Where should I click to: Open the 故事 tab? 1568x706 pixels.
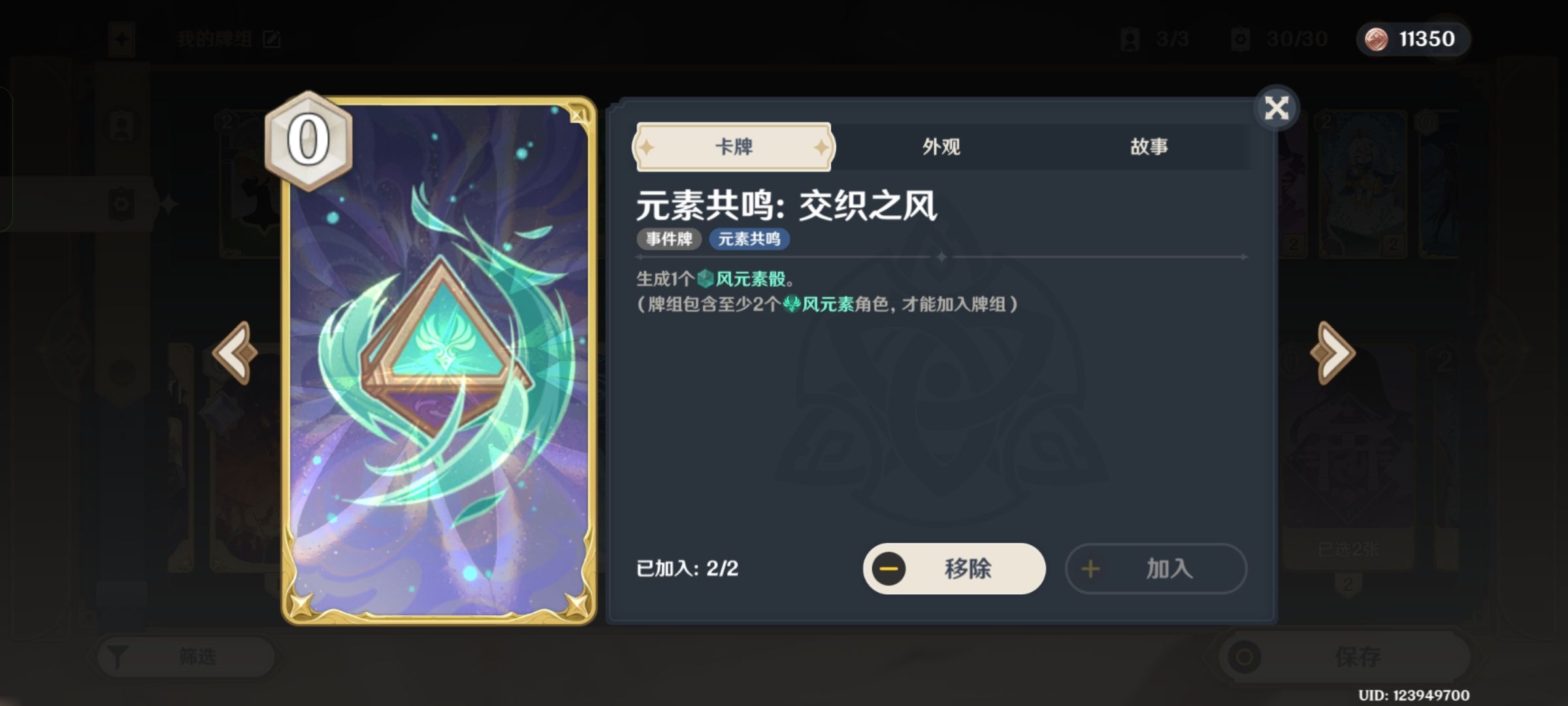click(x=1149, y=146)
